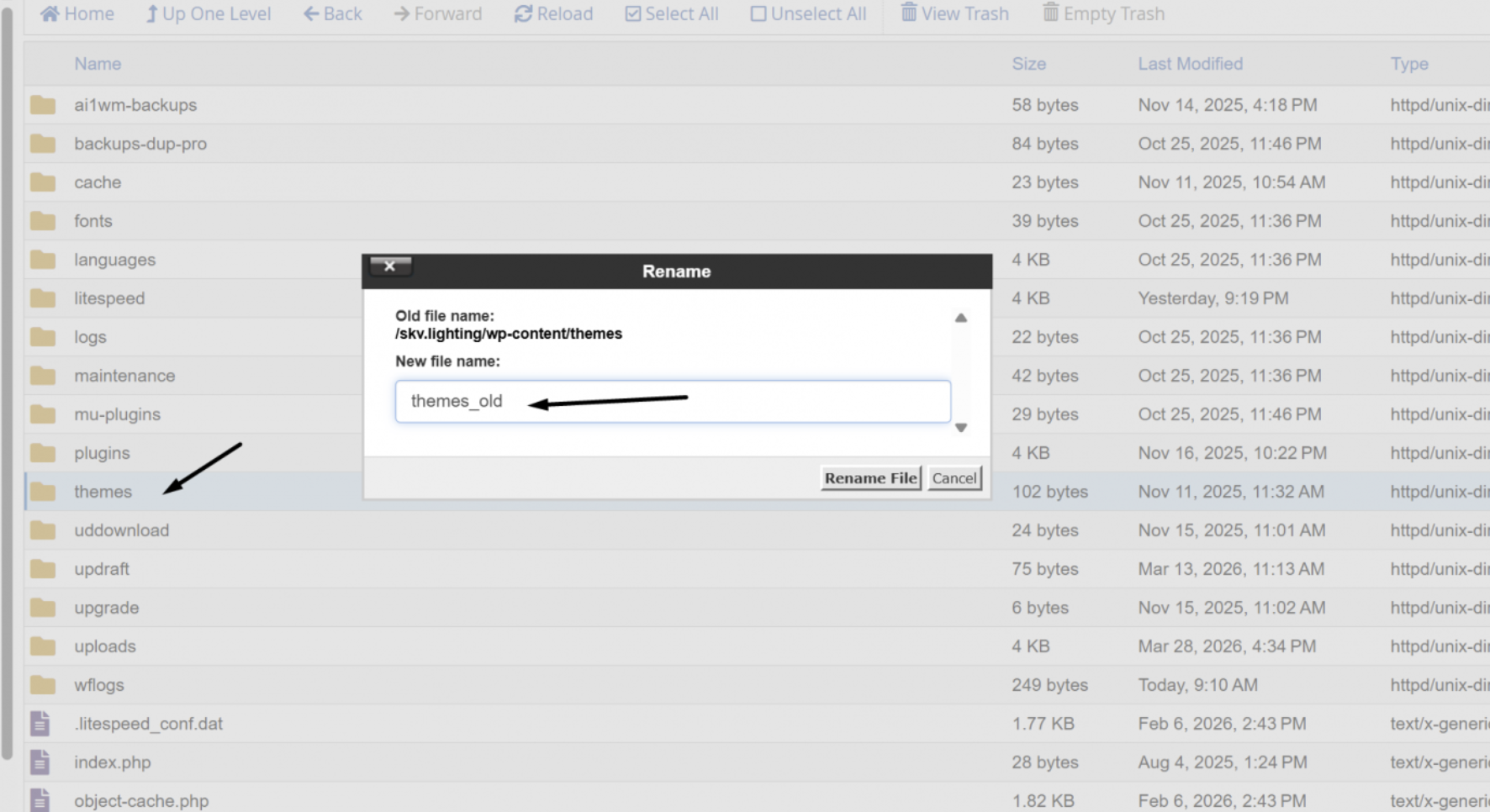Click the upgrade folder icon
Screen dimensions: 1490x812
pos(43,608)
